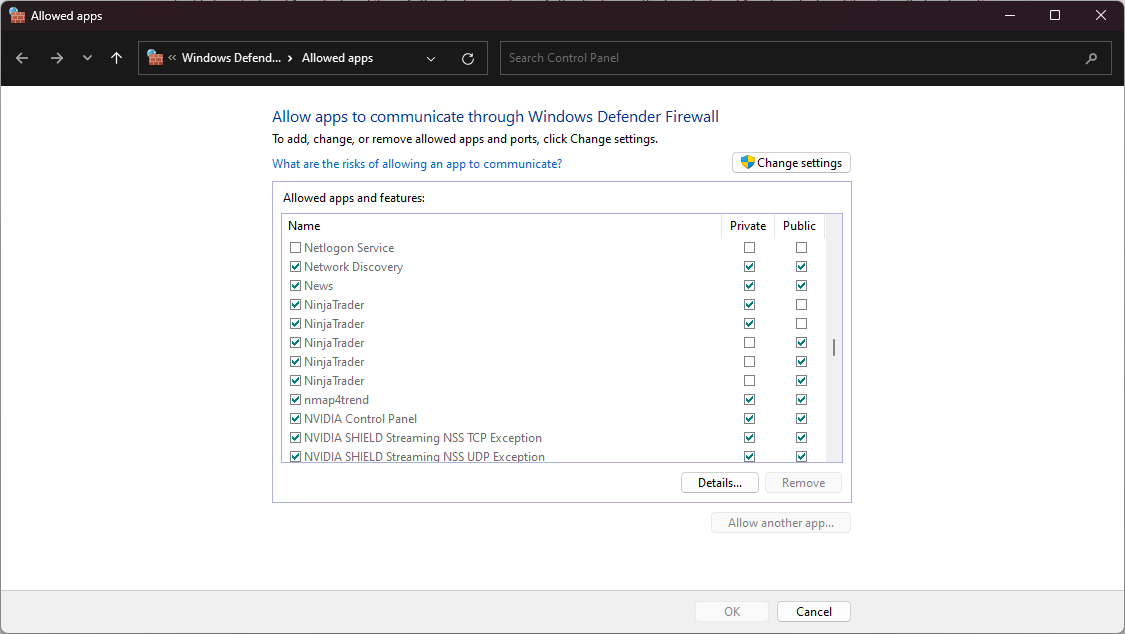Click the firewall icon in title bar

[x=16, y=16]
